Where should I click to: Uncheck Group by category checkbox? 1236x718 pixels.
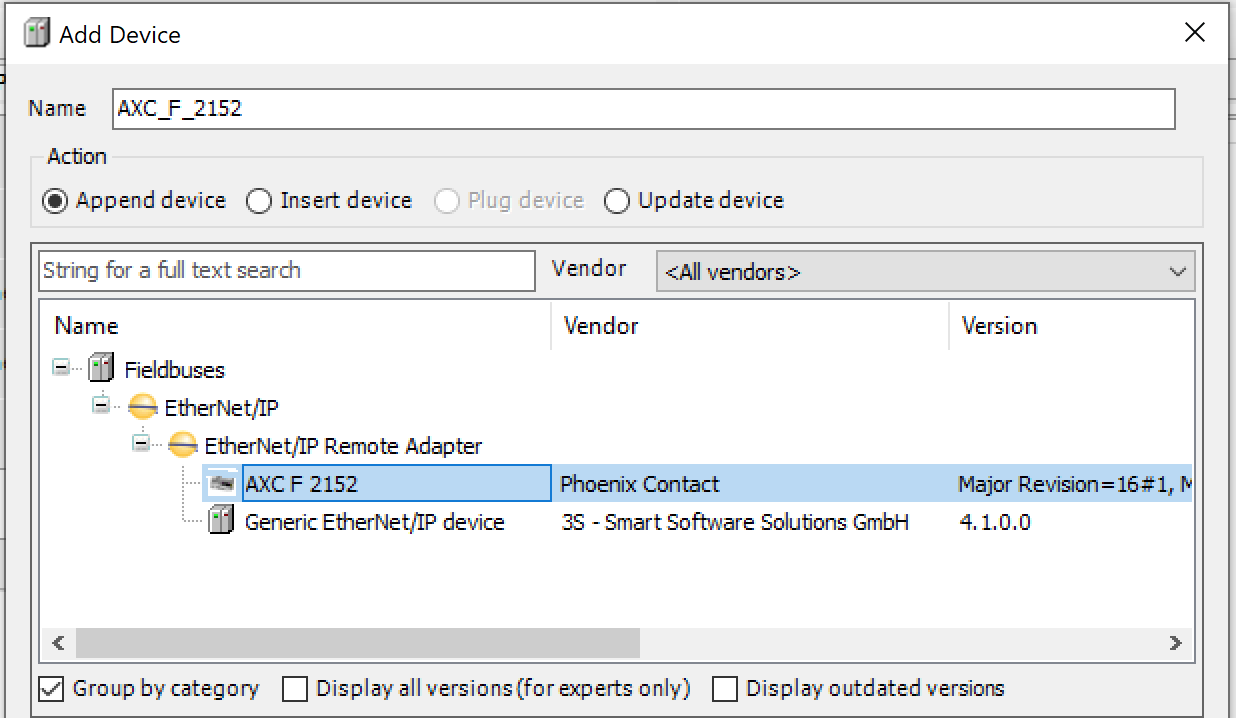tap(52, 689)
